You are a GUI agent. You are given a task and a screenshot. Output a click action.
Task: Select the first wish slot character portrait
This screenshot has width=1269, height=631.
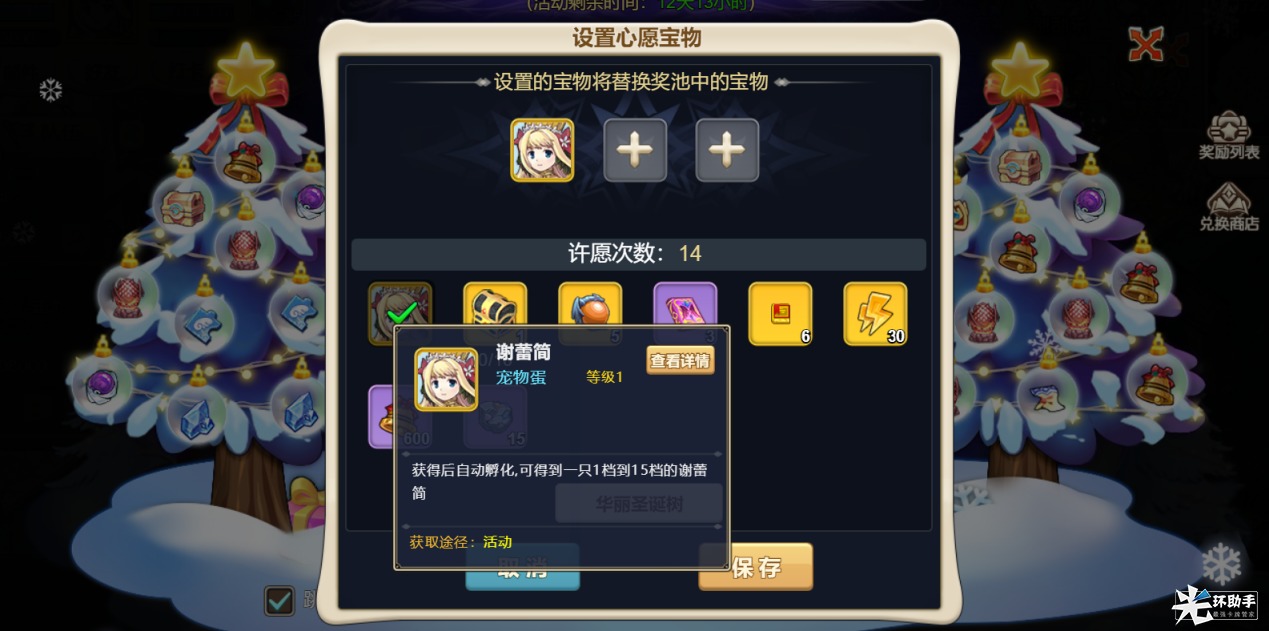click(x=542, y=150)
